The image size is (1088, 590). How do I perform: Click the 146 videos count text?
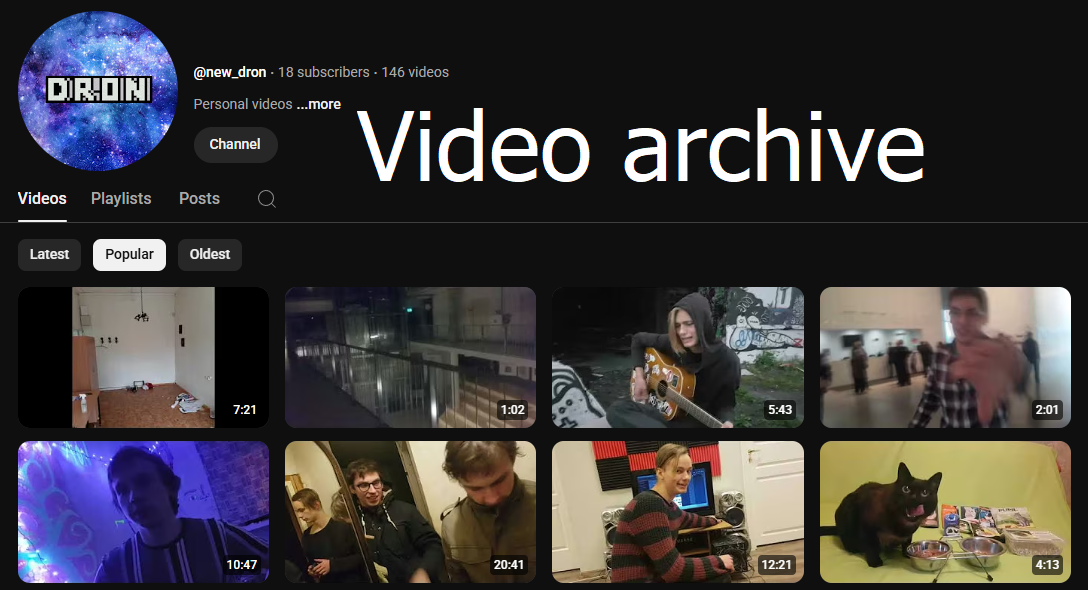414,72
